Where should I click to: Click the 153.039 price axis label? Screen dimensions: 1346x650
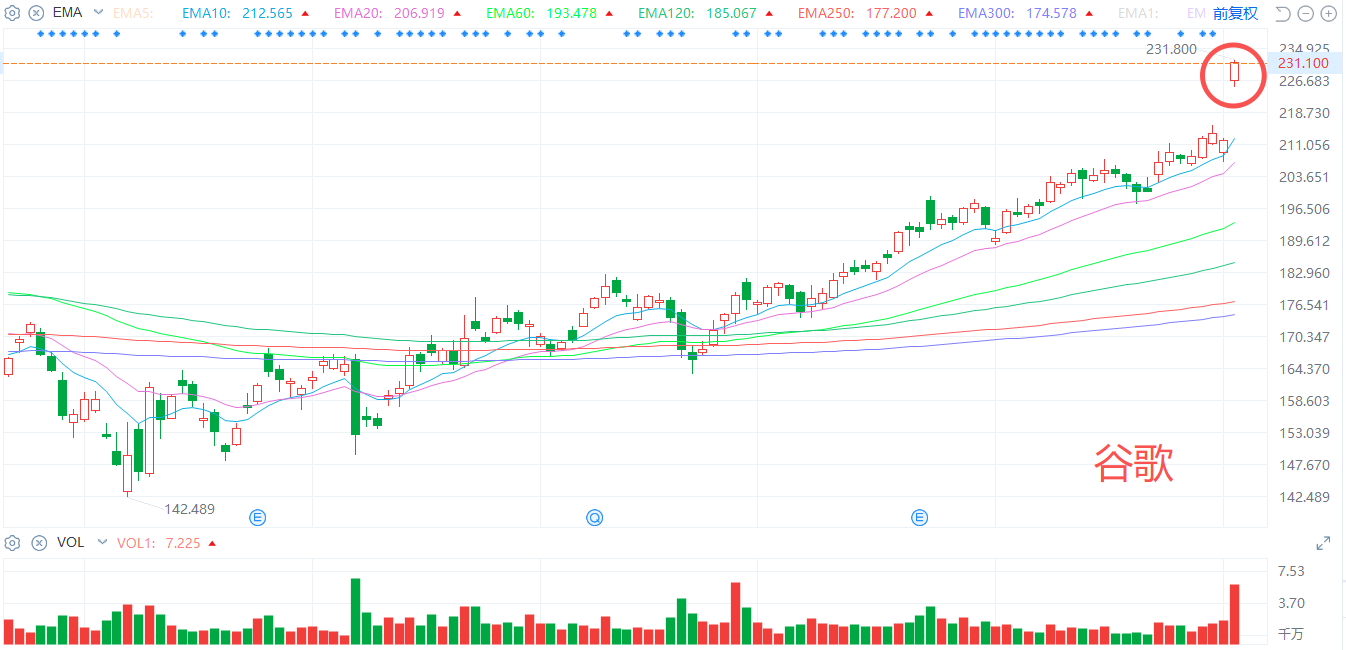[1303, 433]
